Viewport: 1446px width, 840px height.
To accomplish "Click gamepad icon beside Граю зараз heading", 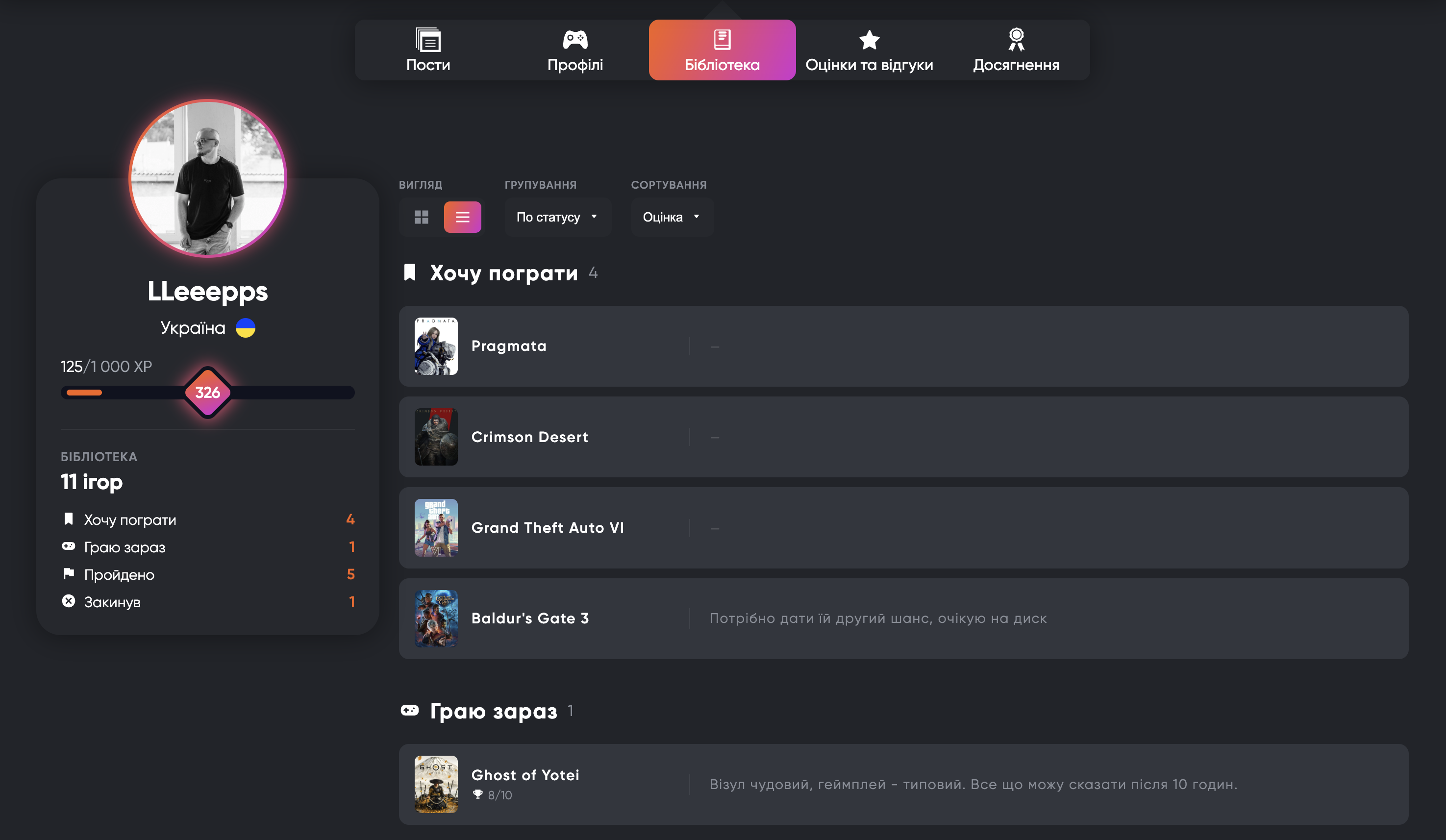I will (x=410, y=710).
